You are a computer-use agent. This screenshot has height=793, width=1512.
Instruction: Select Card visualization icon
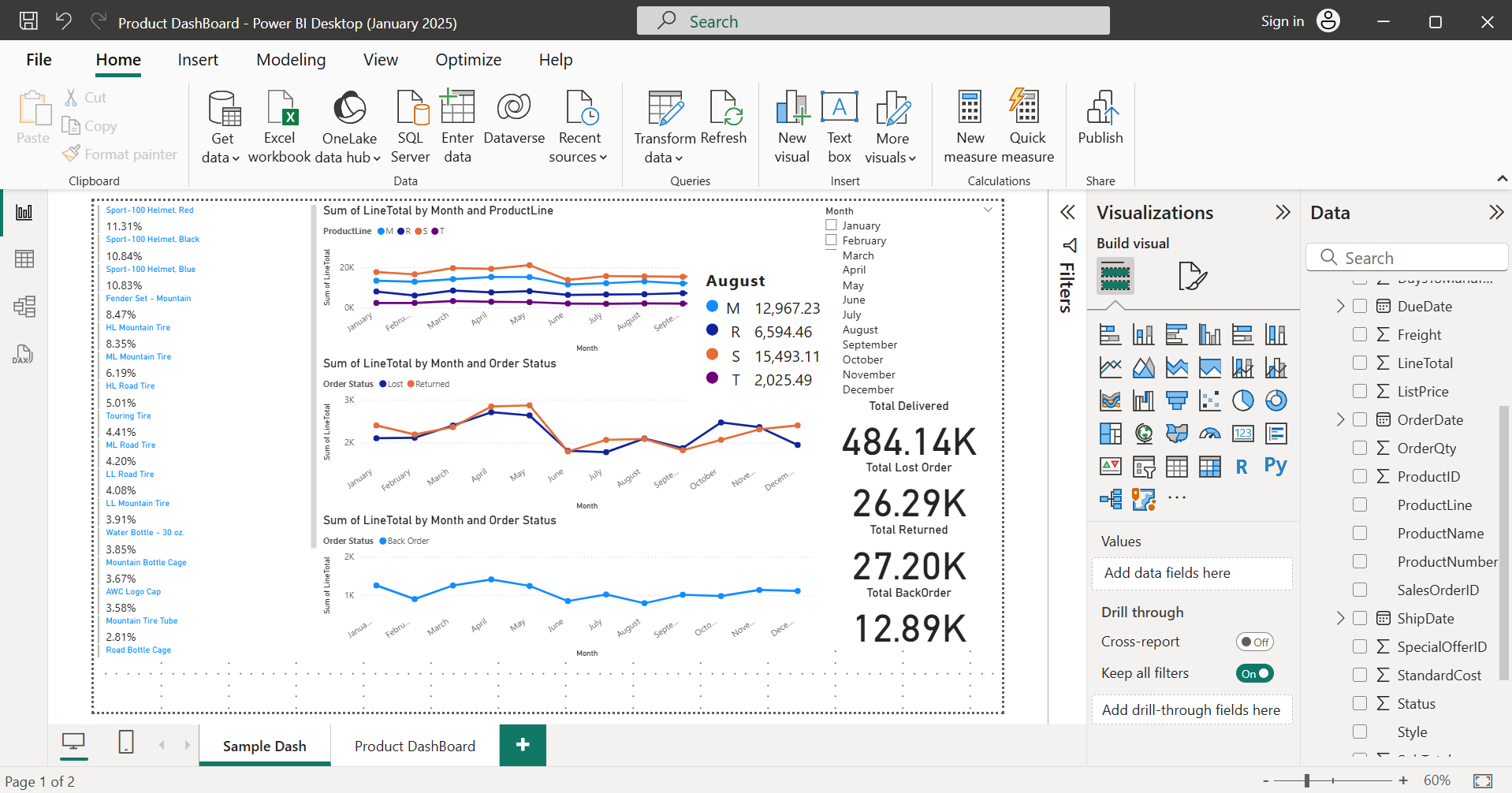coord(1243,434)
